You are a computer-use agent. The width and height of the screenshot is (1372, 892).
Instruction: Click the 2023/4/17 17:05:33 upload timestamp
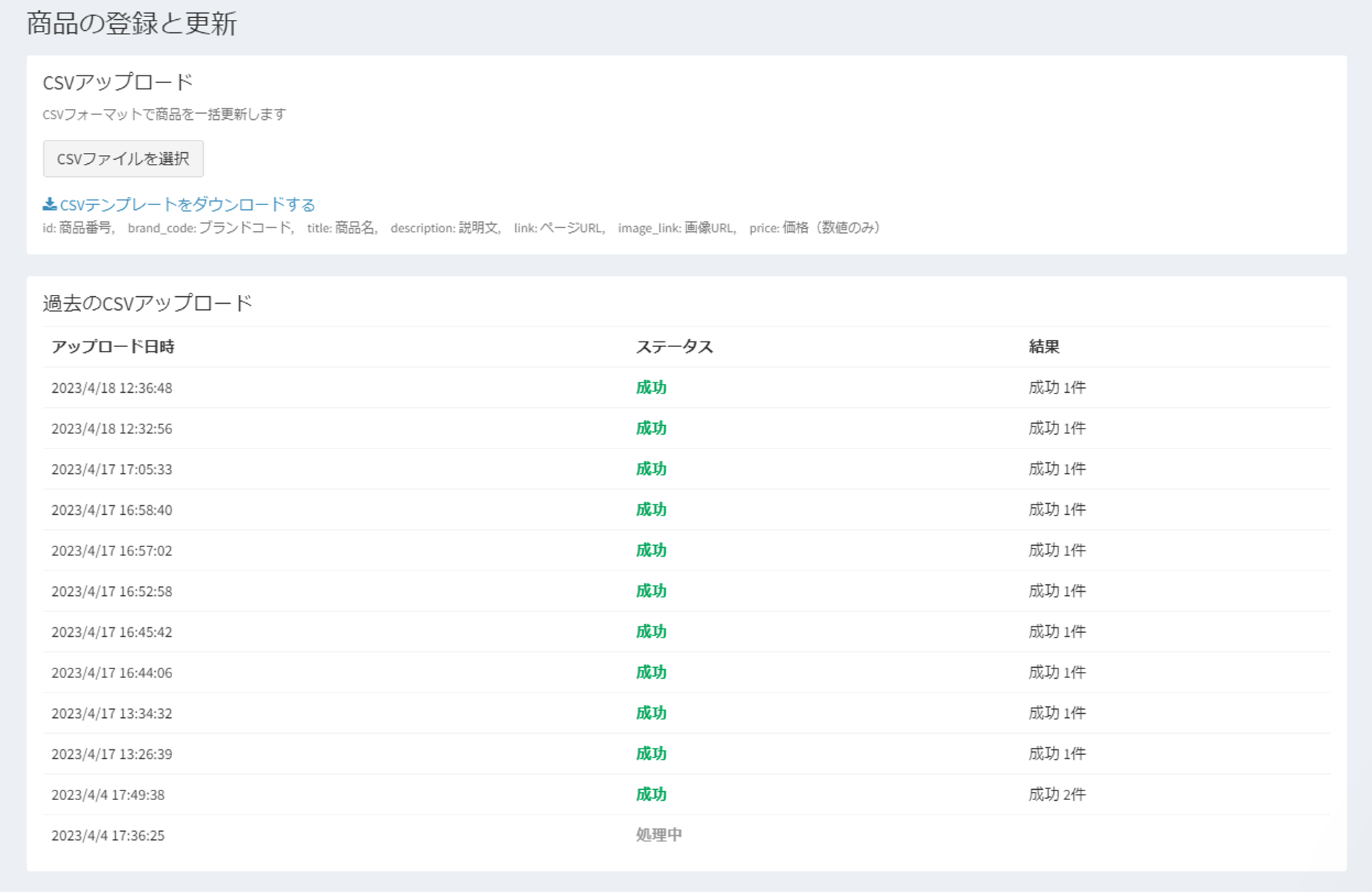click(112, 470)
